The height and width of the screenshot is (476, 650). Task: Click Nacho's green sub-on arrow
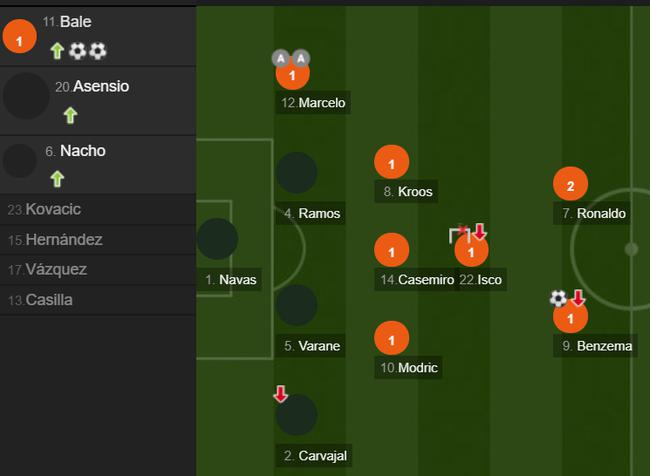[x=57, y=179]
